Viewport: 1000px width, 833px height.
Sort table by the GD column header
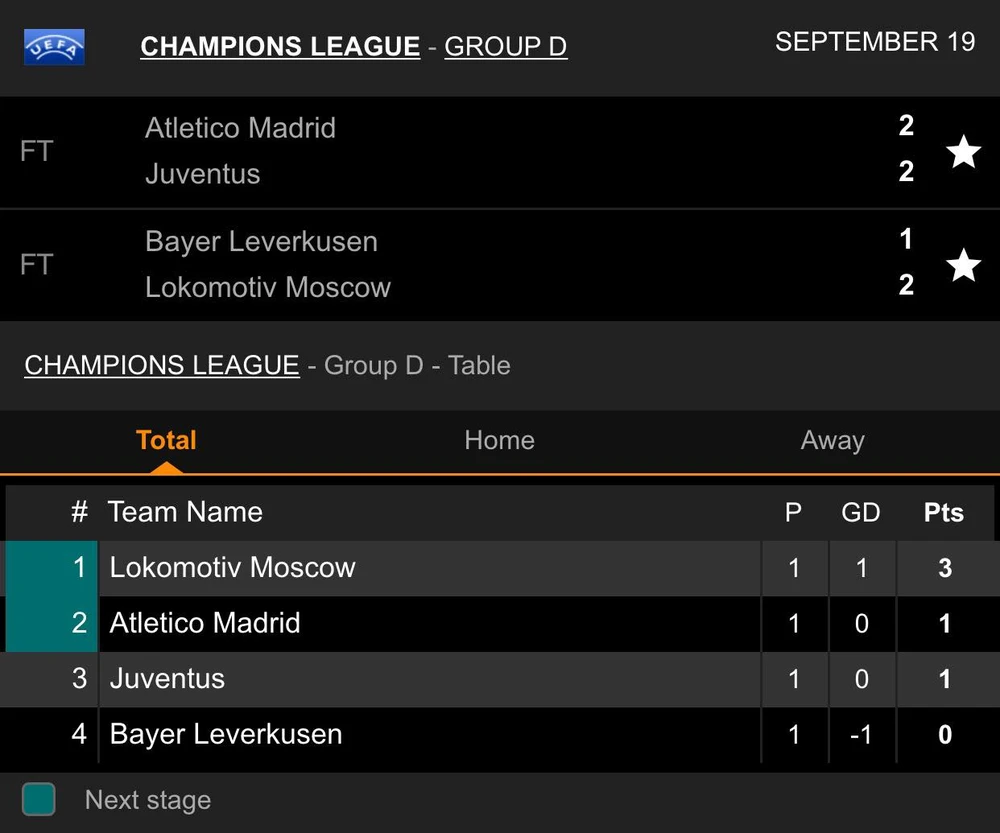pyautogui.click(x=860, y=513)
